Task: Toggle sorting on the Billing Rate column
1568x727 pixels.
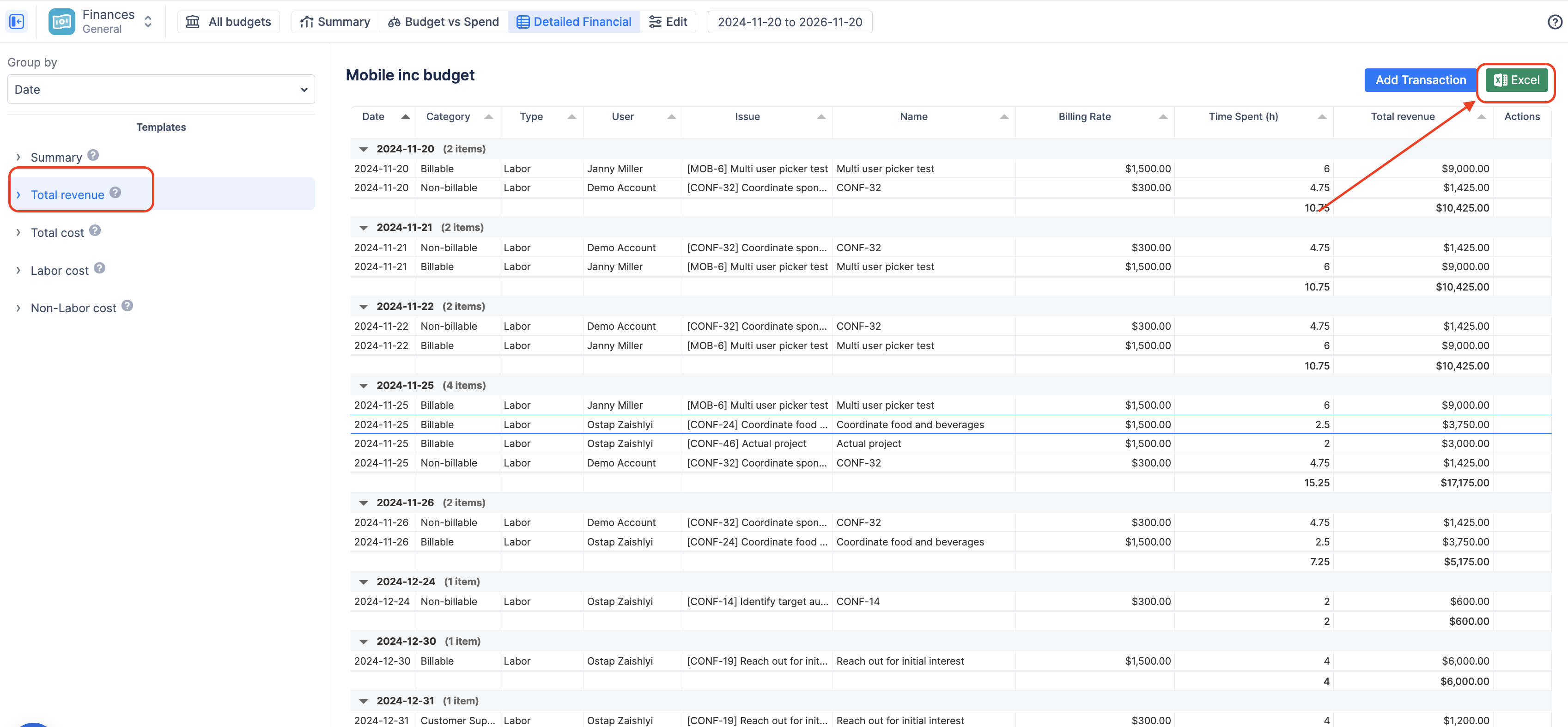Action: (1163, 116)
